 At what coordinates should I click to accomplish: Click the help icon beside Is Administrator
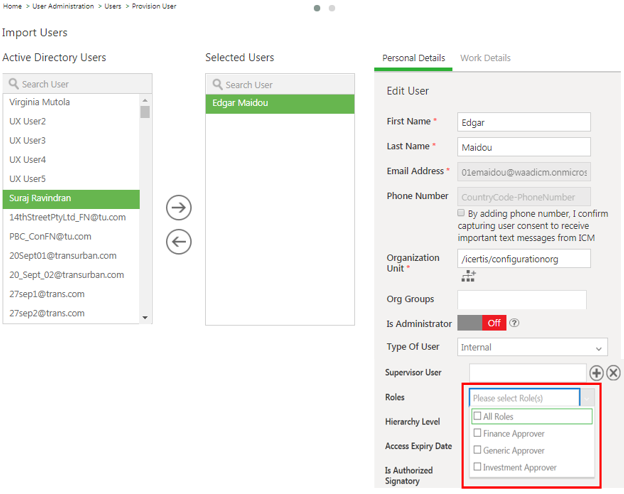[x=514, y=323]
